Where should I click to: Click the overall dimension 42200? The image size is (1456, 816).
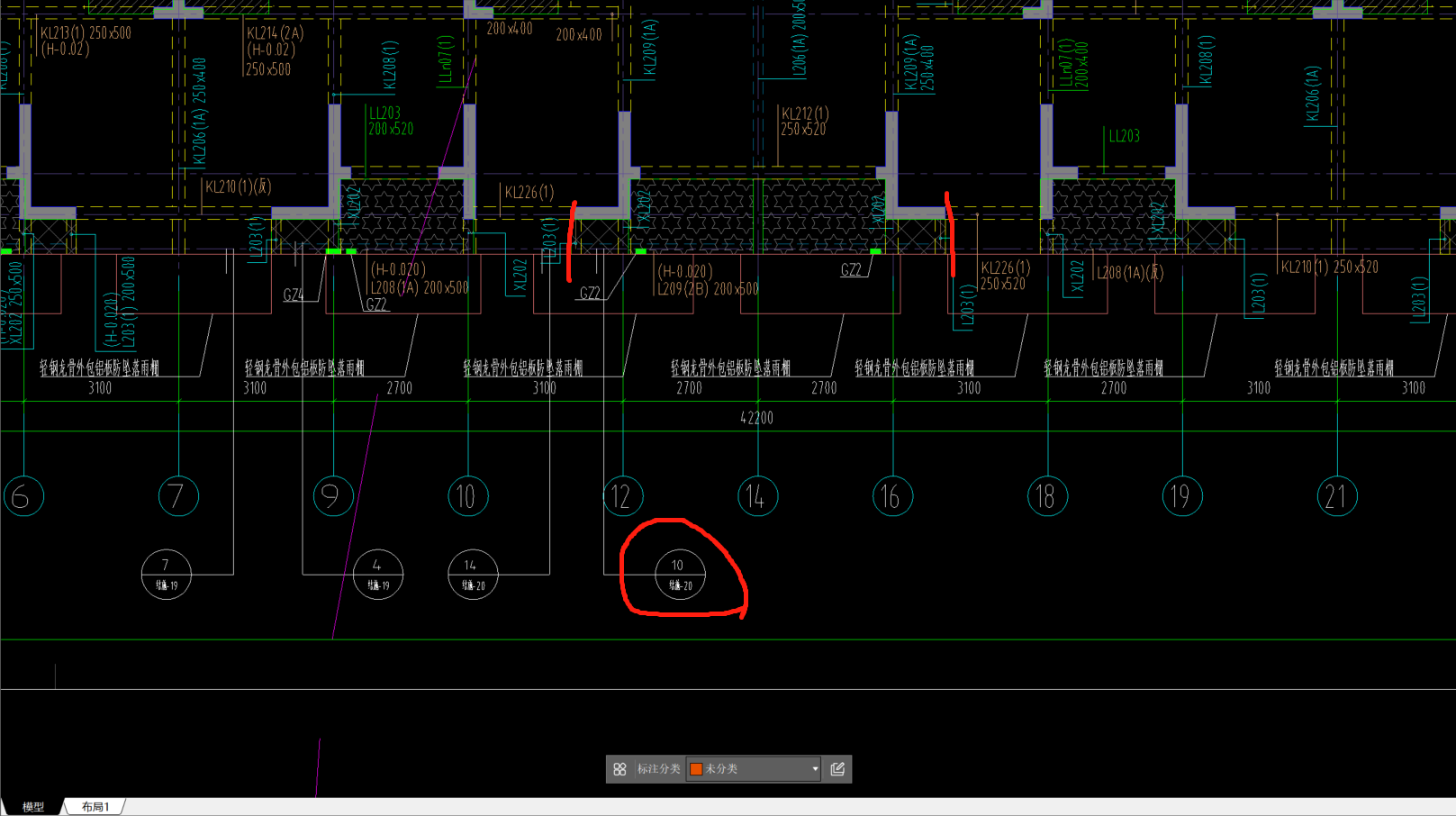756,418
